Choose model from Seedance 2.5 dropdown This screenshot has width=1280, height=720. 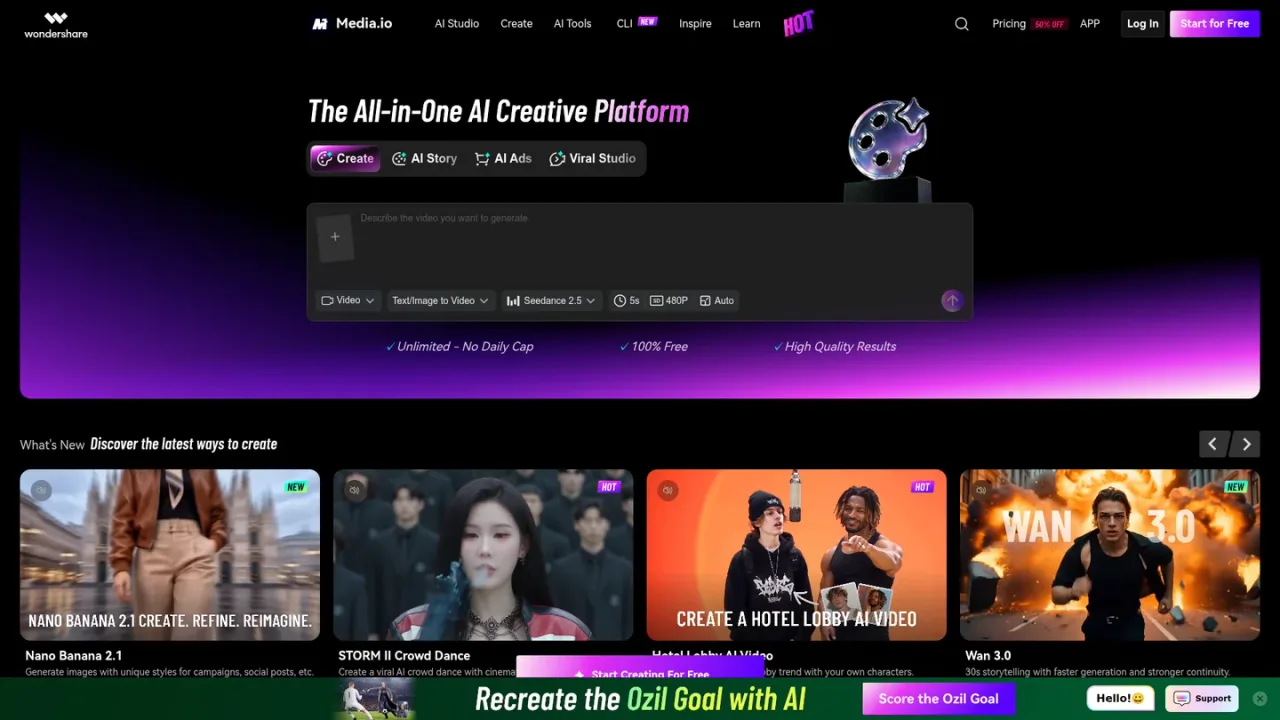click(x=551, y=300)
